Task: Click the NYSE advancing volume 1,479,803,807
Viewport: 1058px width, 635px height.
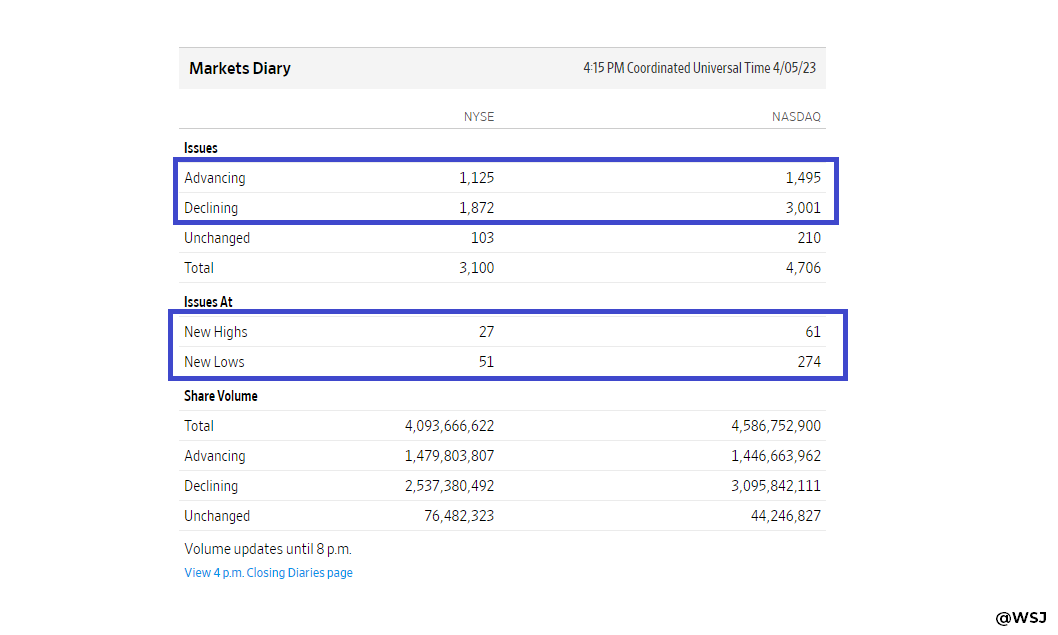Action: [449, 456]
